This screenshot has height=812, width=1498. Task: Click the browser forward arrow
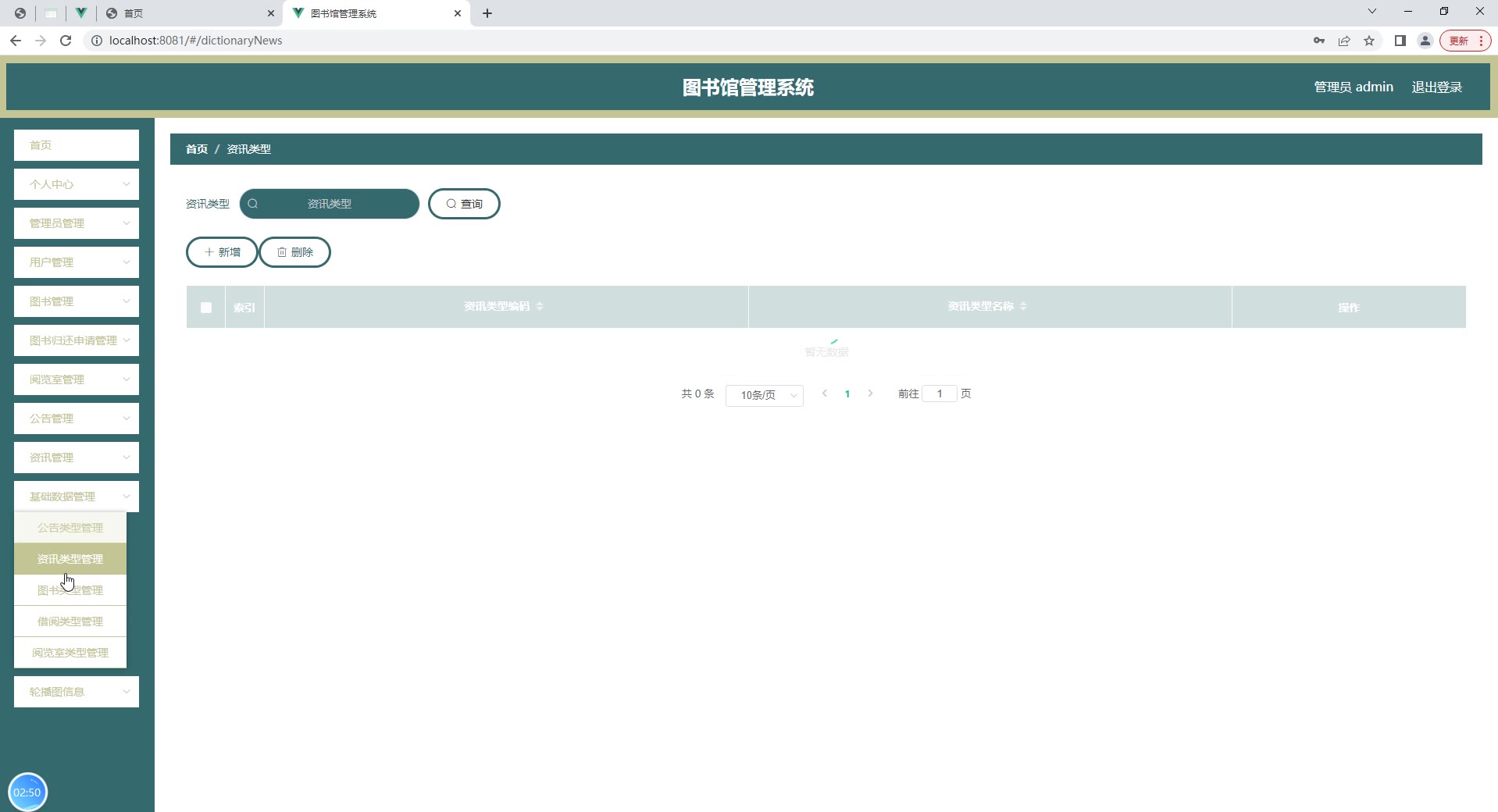click(x=41, y=41)
